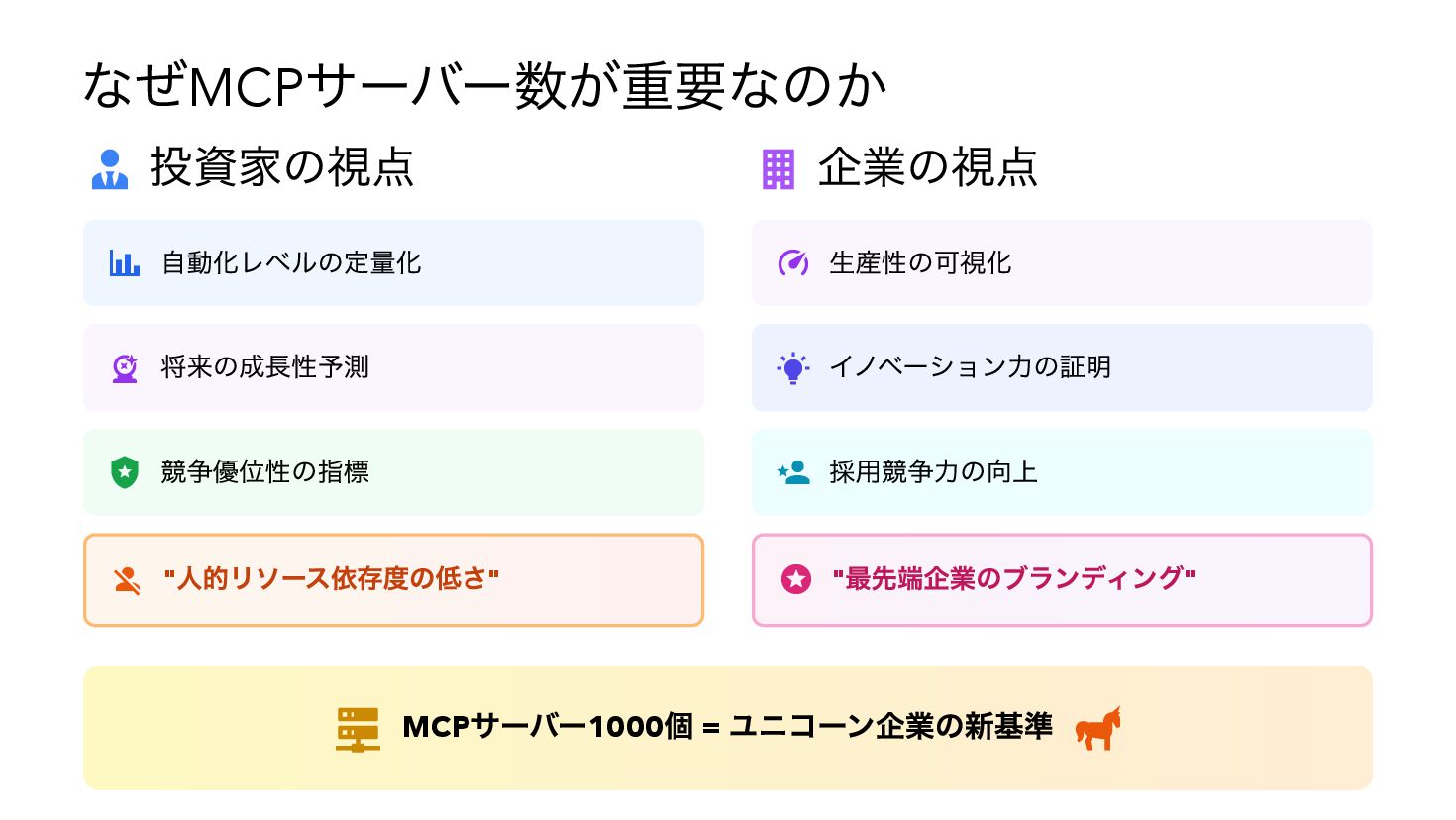Click the highlighted 最先端企業のブランディング card
The width and height of the screenshot is (1456, 820).
pos(1062,580)
